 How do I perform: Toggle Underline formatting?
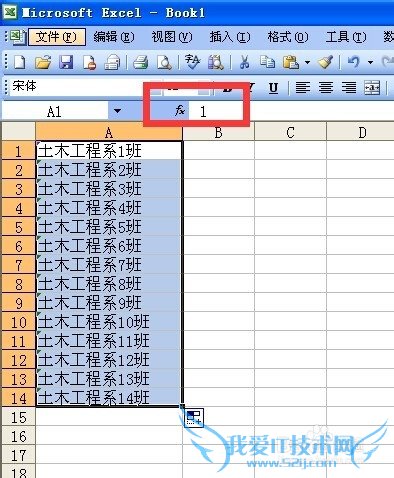[273, 88]
